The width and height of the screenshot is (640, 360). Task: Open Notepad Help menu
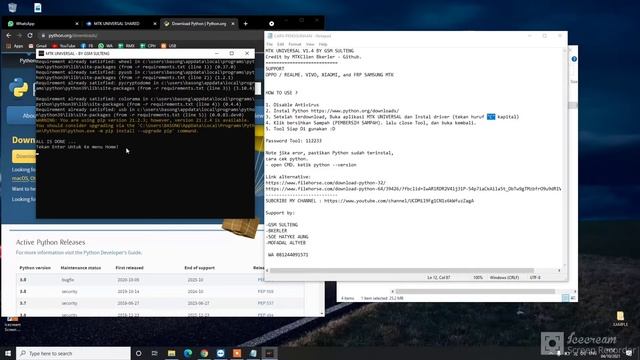click(323, 44)
